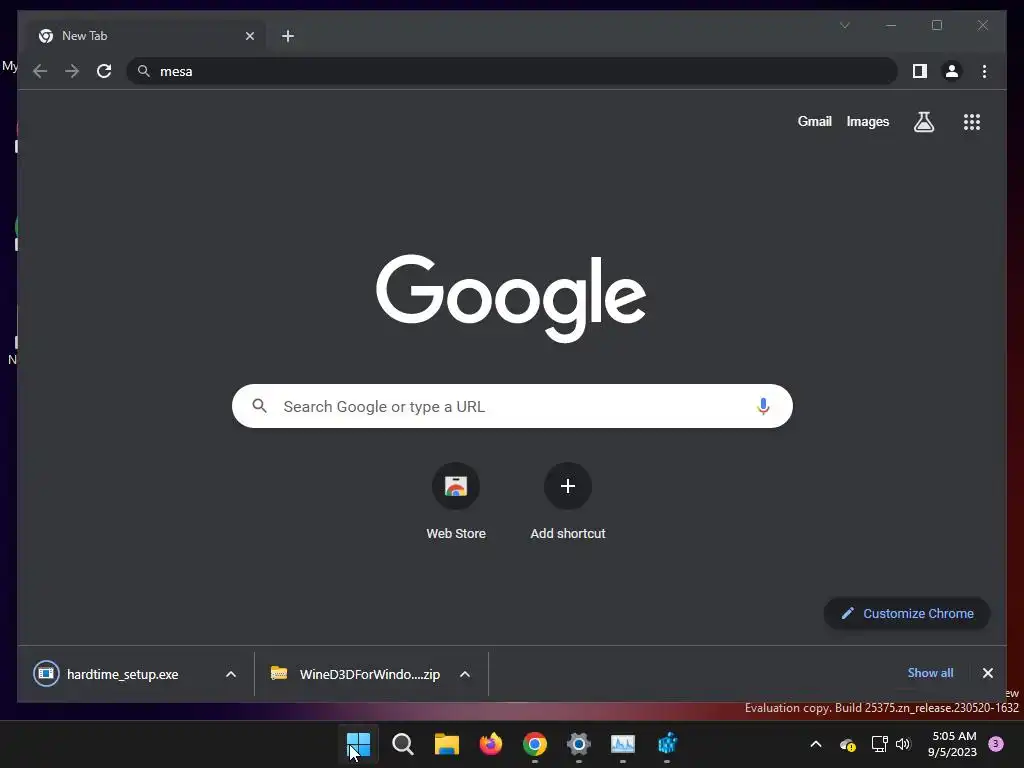The width and height of the screenshot is (1024, 768).
Task: Open Windows taskbar Search
Action: [x=402, y=744]
